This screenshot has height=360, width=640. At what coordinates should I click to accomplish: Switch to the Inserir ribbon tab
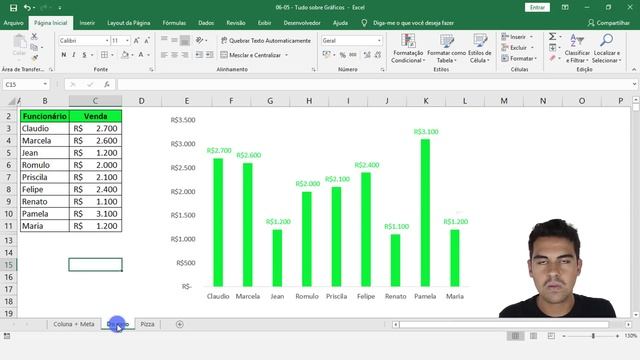[87, 23]
